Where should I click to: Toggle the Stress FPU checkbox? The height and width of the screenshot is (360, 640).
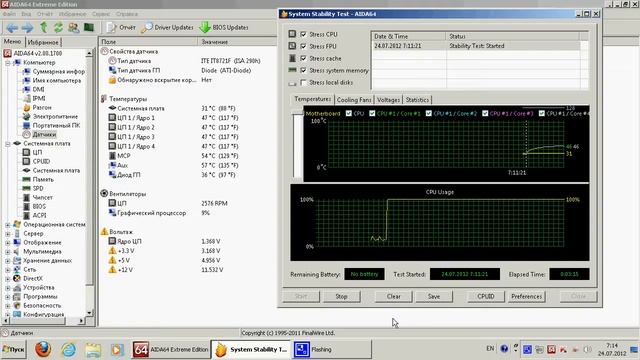tap(303, 46)
